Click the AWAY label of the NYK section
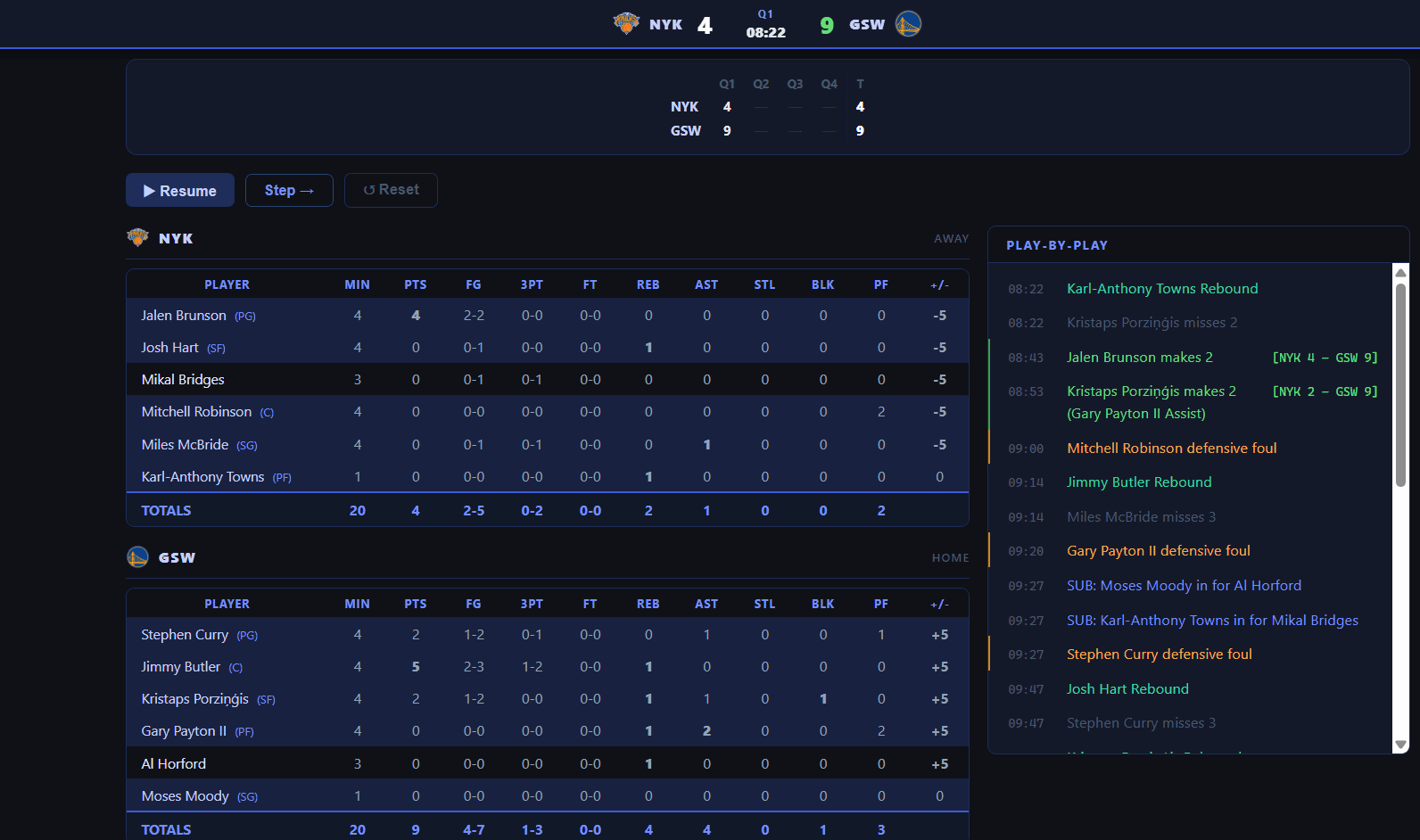This screenshot has height=840, width=1420. click(951, 238)
